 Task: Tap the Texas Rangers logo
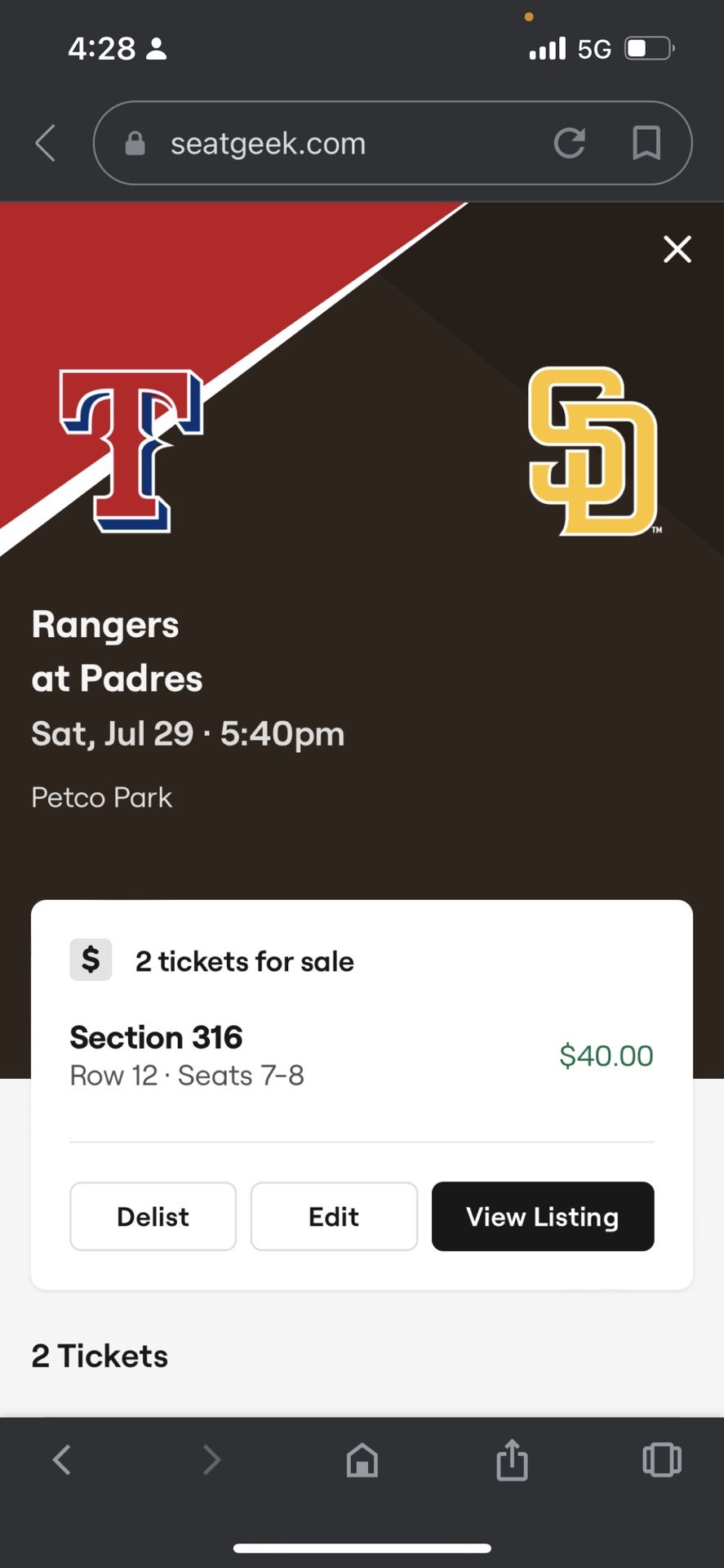(x=131, y=451)
